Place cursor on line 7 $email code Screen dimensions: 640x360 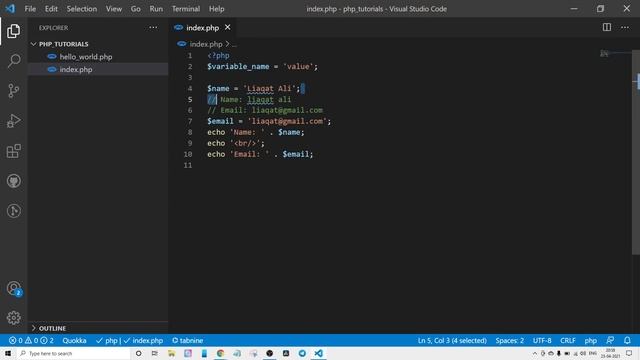click(269, 121)
